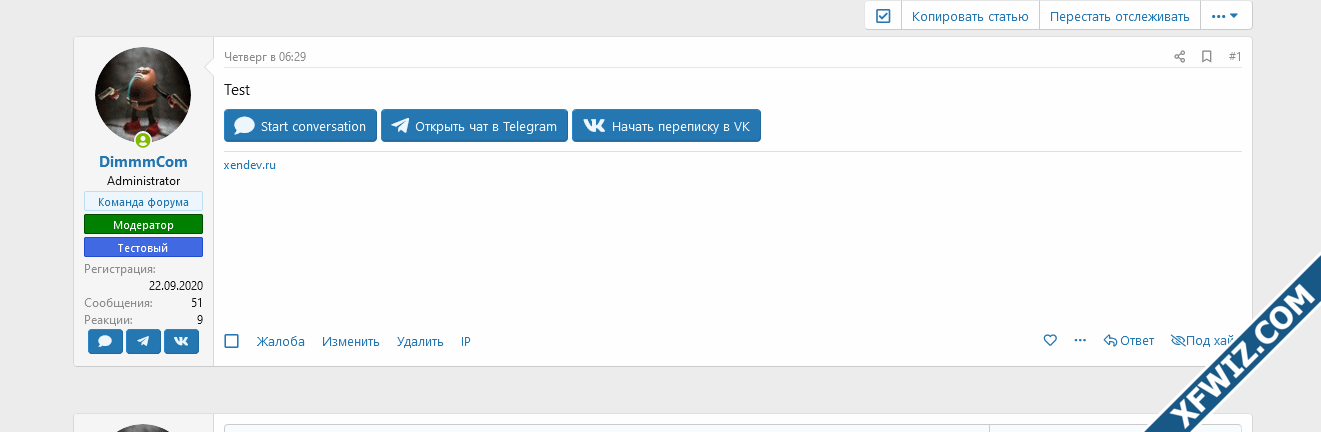Click the Start conversation button

[x=301, y=126]
